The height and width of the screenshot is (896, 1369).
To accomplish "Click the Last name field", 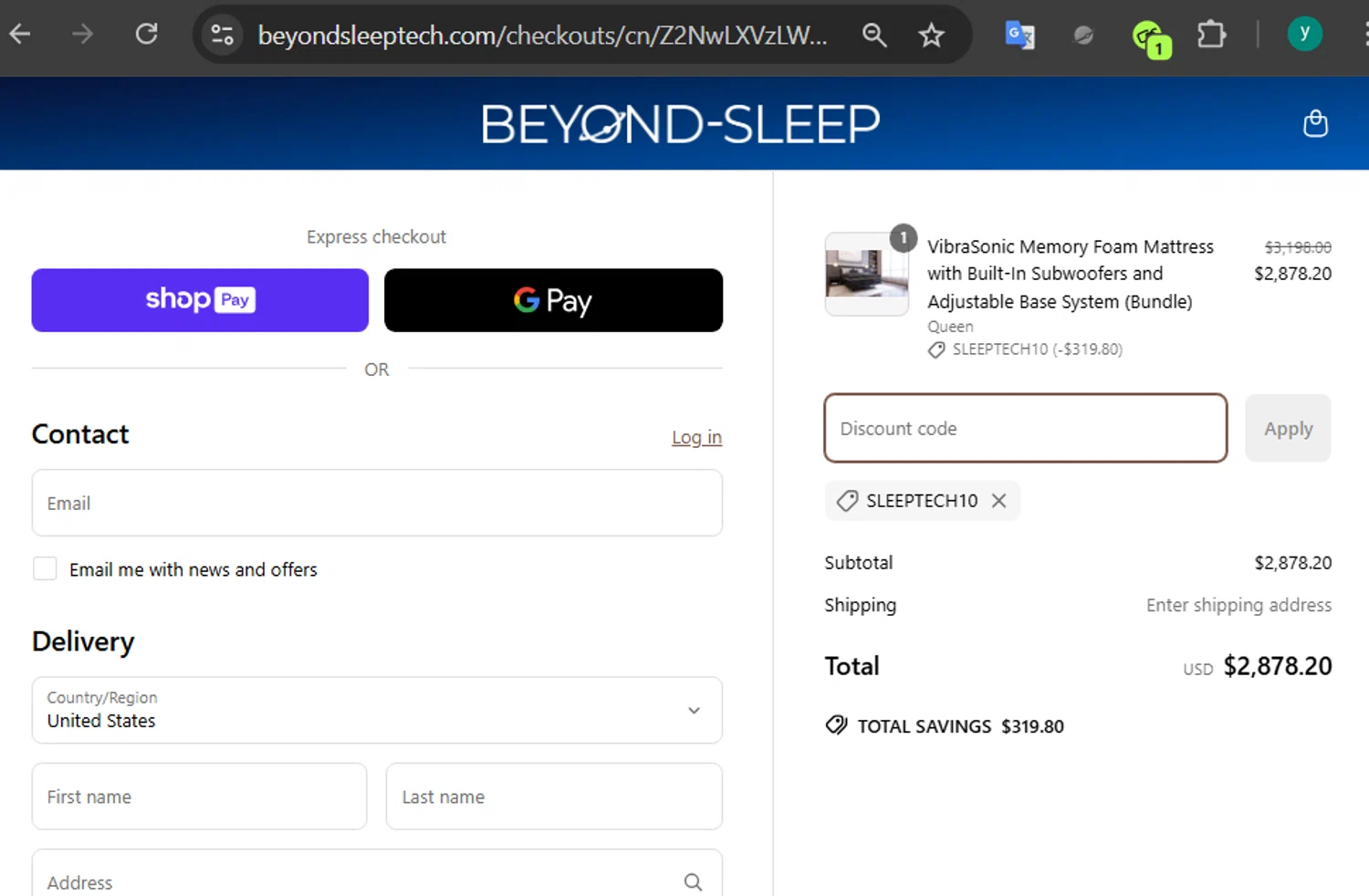I will point(554,797).
